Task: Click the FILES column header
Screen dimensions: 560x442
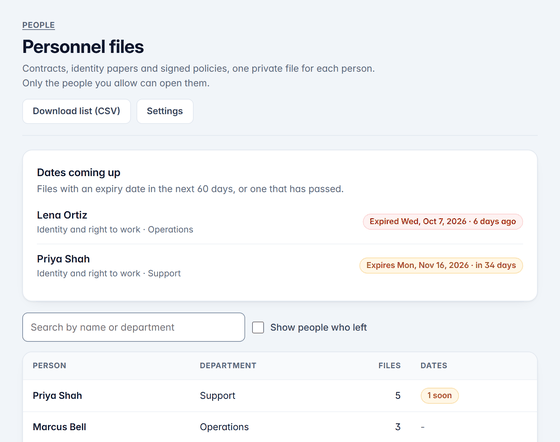Action: click(x=389, y=366)
